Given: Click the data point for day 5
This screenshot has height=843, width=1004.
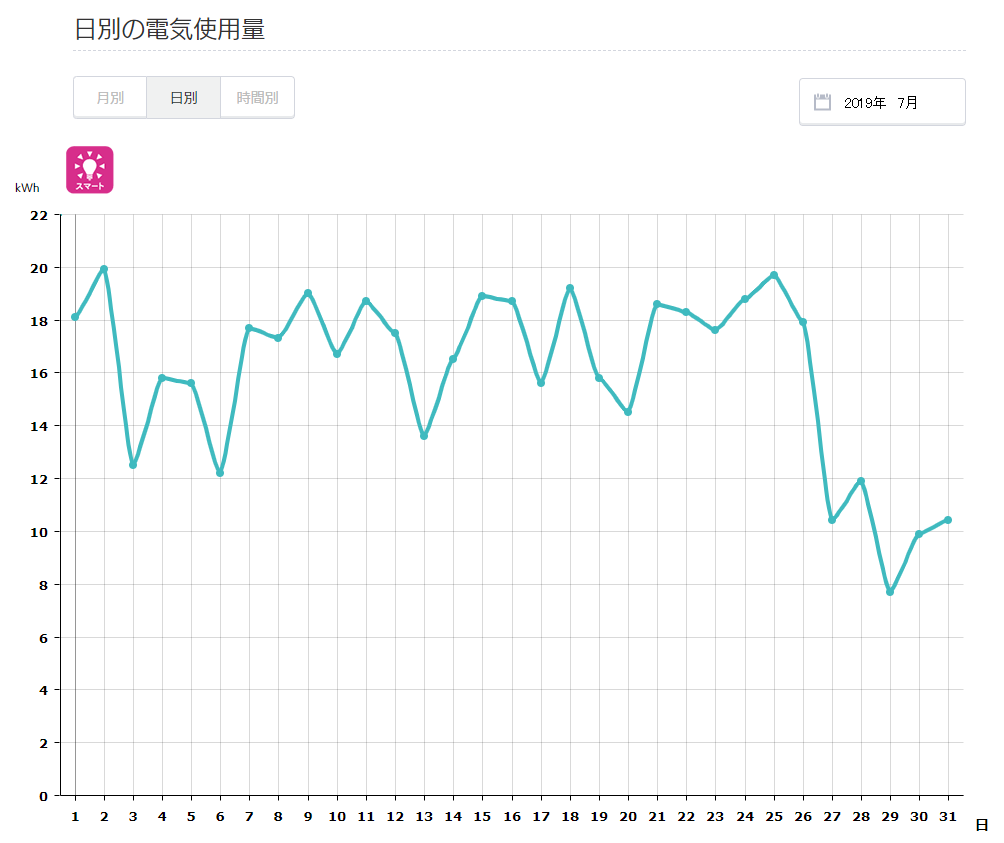Looking at the screenshot, I should point(191,383).
